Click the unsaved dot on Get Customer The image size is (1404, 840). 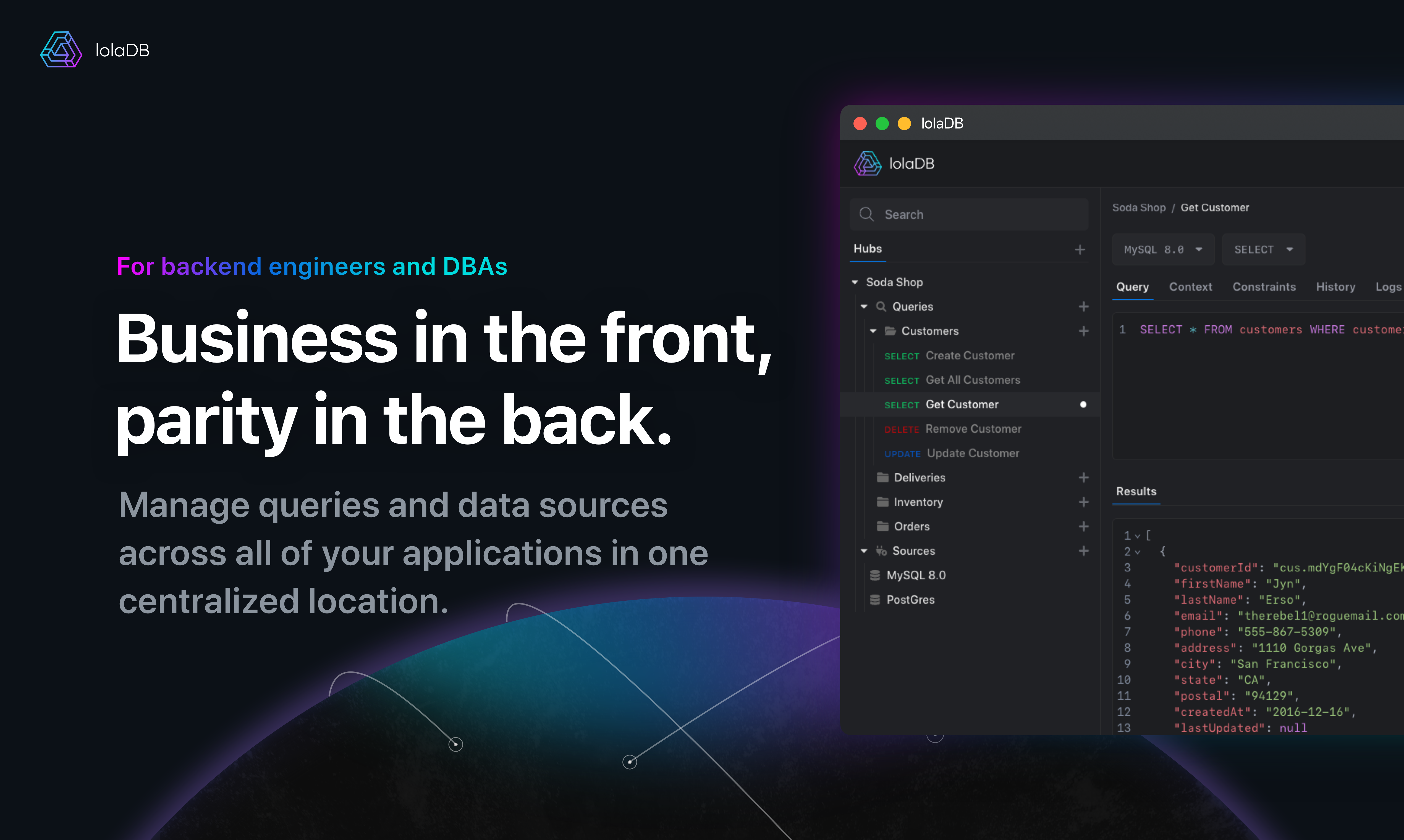1083,405
